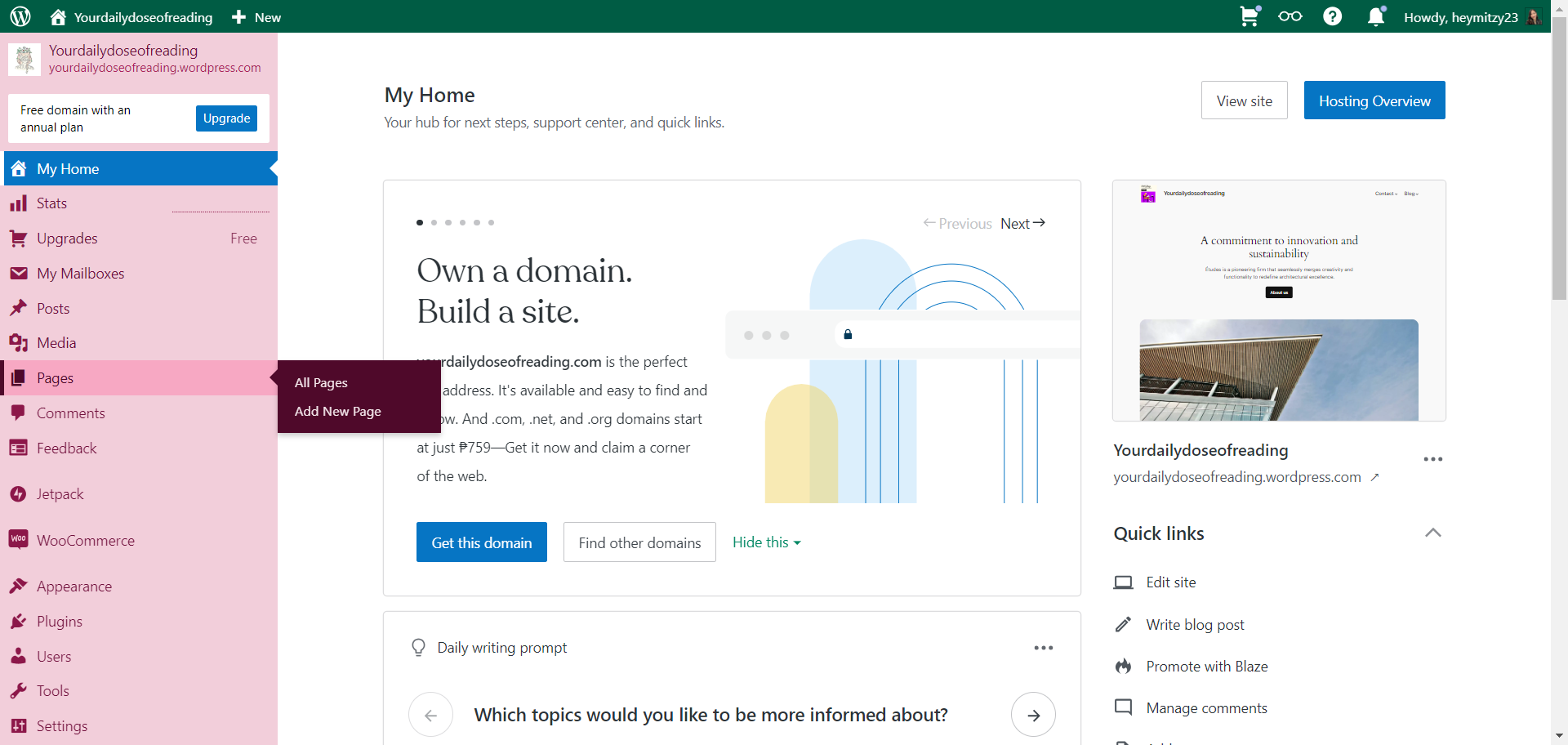Click the Jetpack bolt icon
The image size is (1568, 745).
point(18,494)
